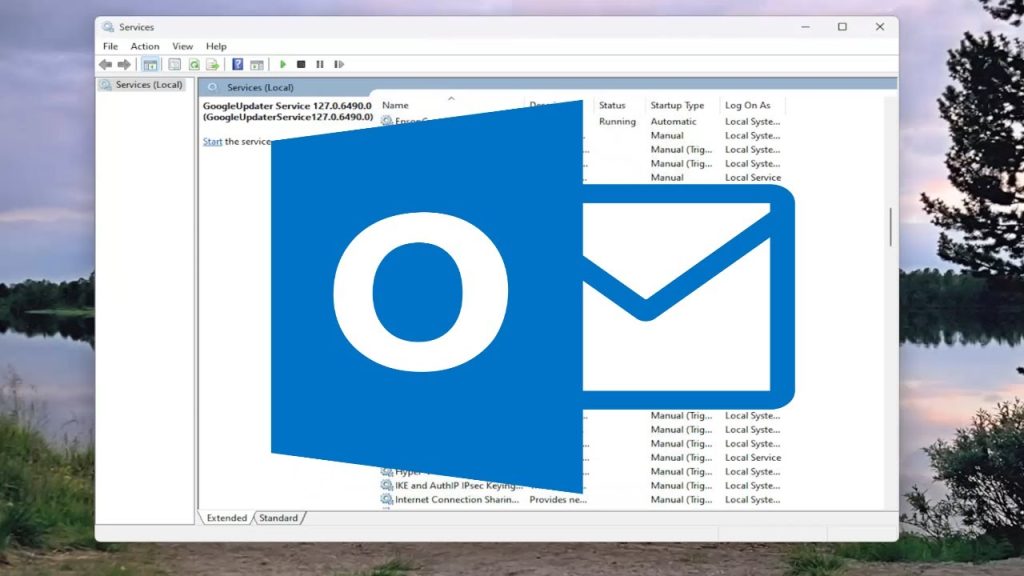
Task: Open the blue Help question-mark icon
Action: [x=238, y=65]
